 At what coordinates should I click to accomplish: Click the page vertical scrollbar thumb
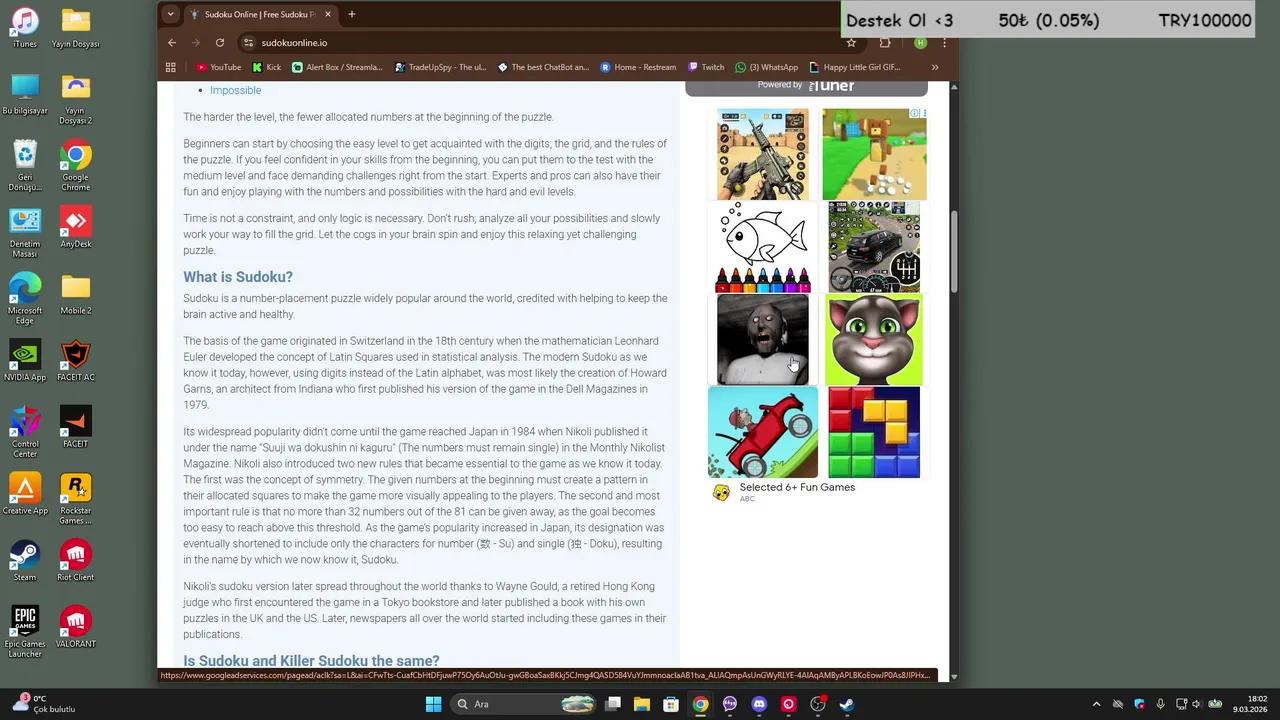click(x=954, y=252)
